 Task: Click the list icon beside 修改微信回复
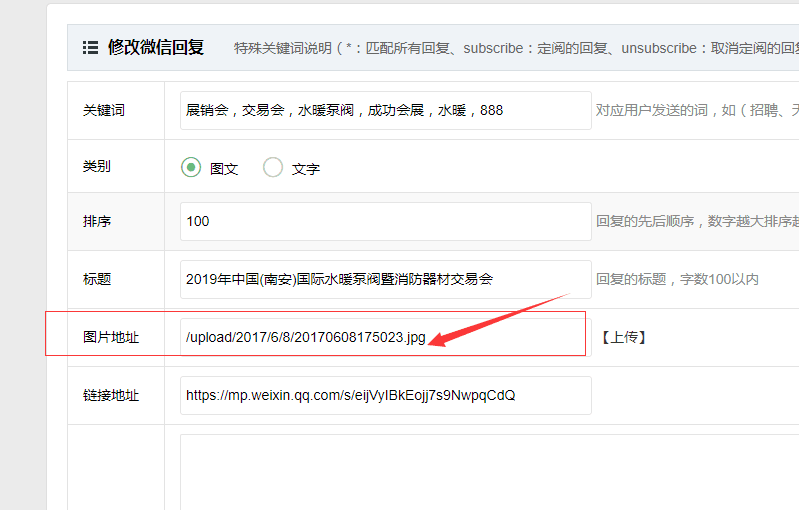pyautogui.click(x=90, y=47)
